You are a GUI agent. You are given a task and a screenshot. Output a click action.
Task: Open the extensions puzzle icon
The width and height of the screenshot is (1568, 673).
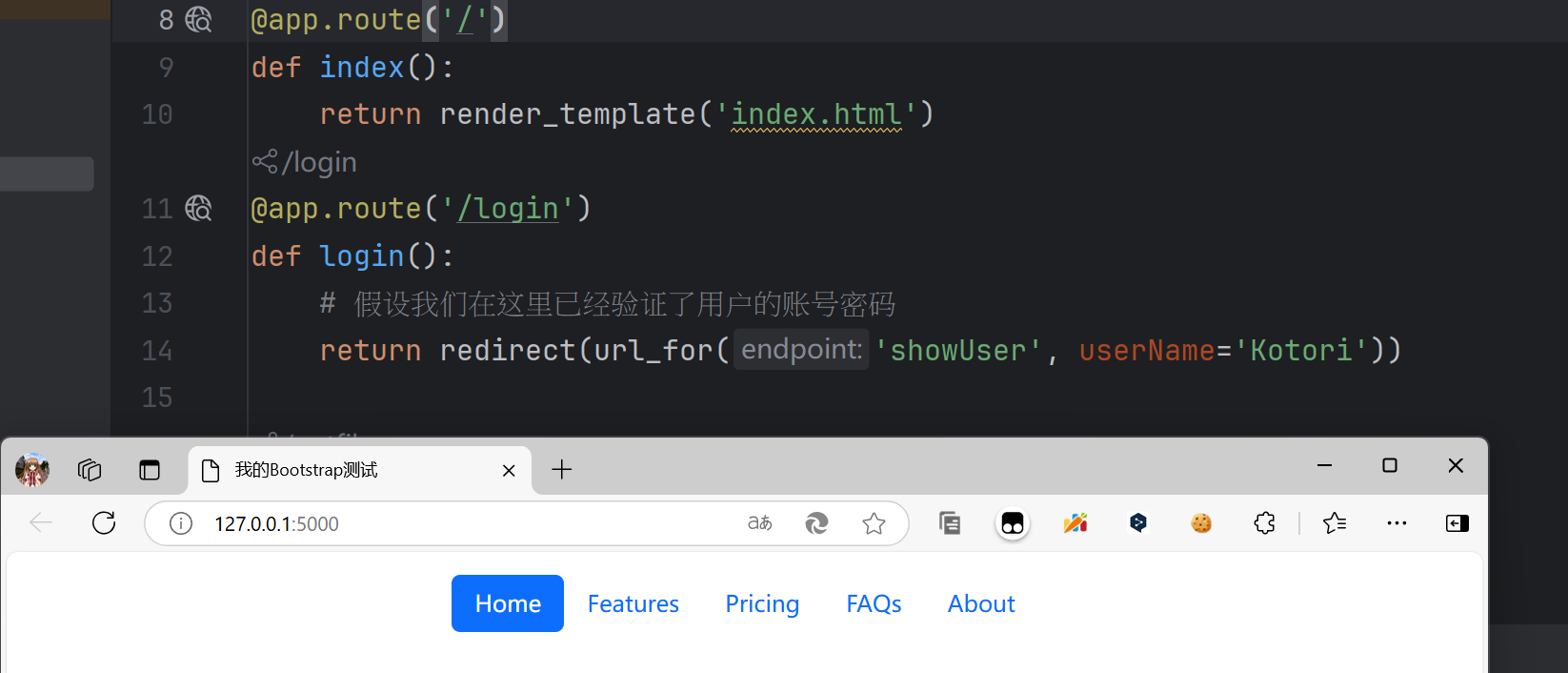tap(1264, 523)
